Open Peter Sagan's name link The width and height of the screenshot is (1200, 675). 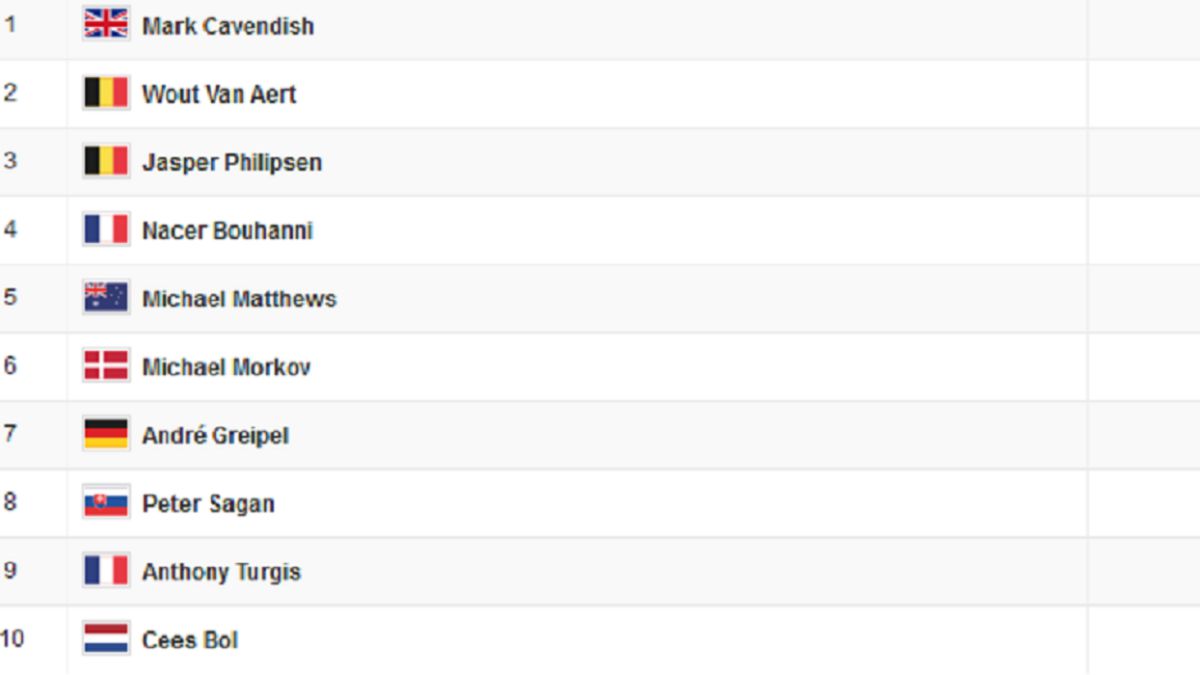pos(208,504)
